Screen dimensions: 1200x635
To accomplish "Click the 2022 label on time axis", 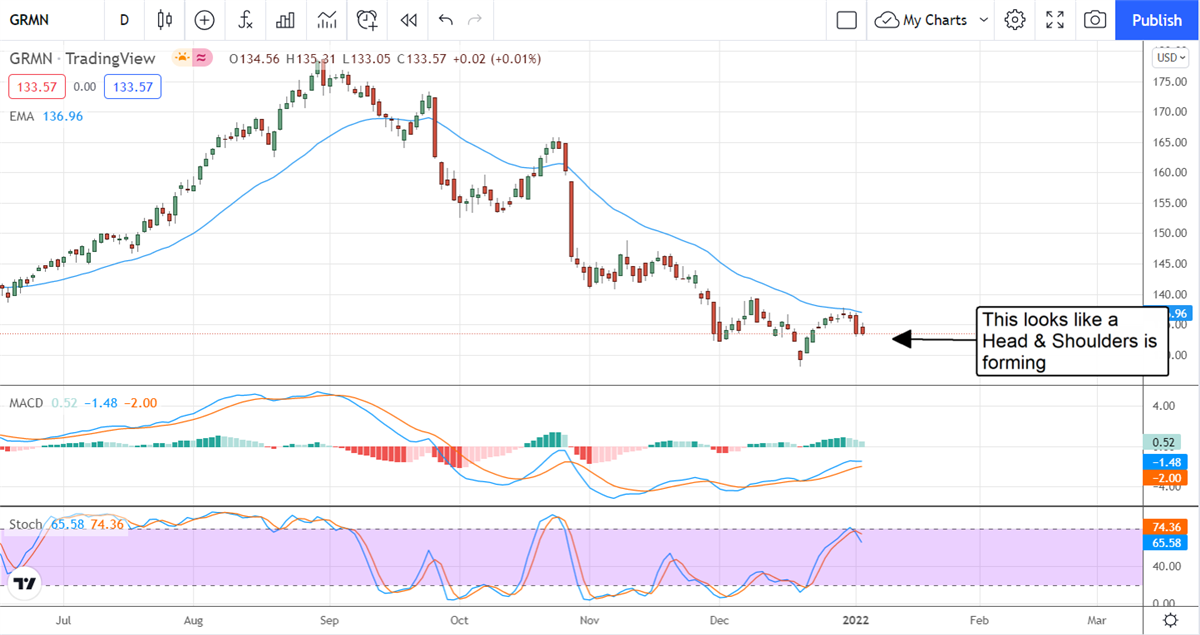I will 857,620.
